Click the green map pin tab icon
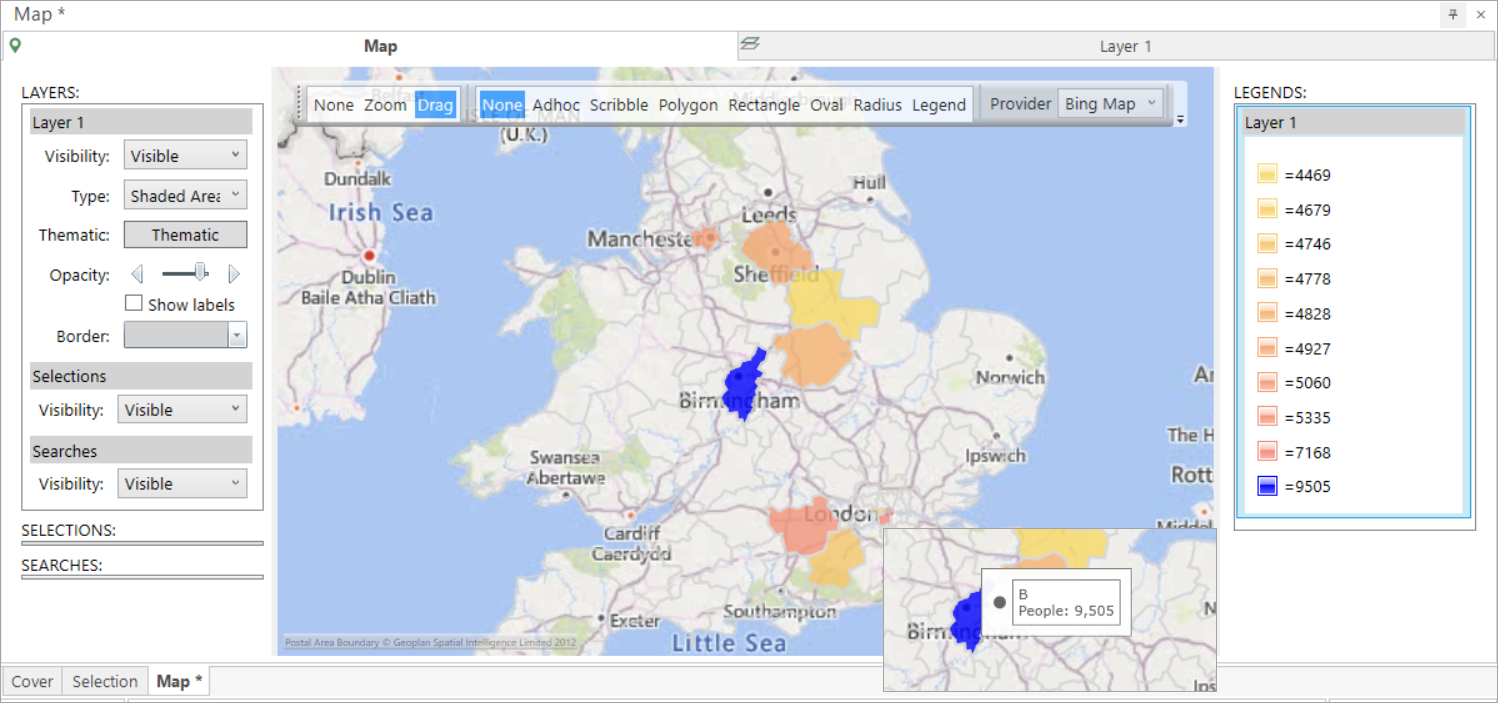This screenshot has height=703, width=1498. point(15,45)
